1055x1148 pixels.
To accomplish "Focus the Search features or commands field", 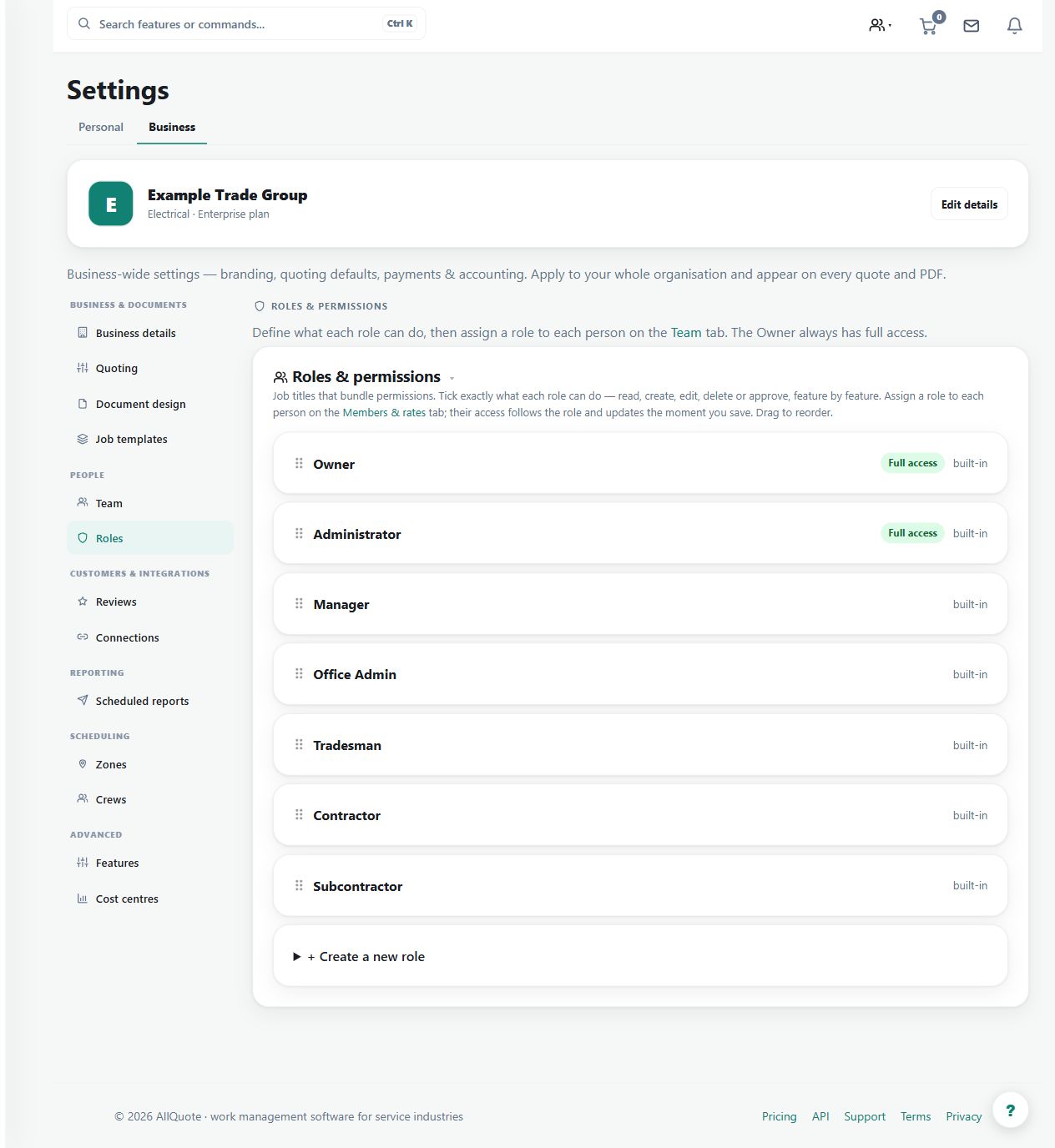I will [x=246, y=23].
